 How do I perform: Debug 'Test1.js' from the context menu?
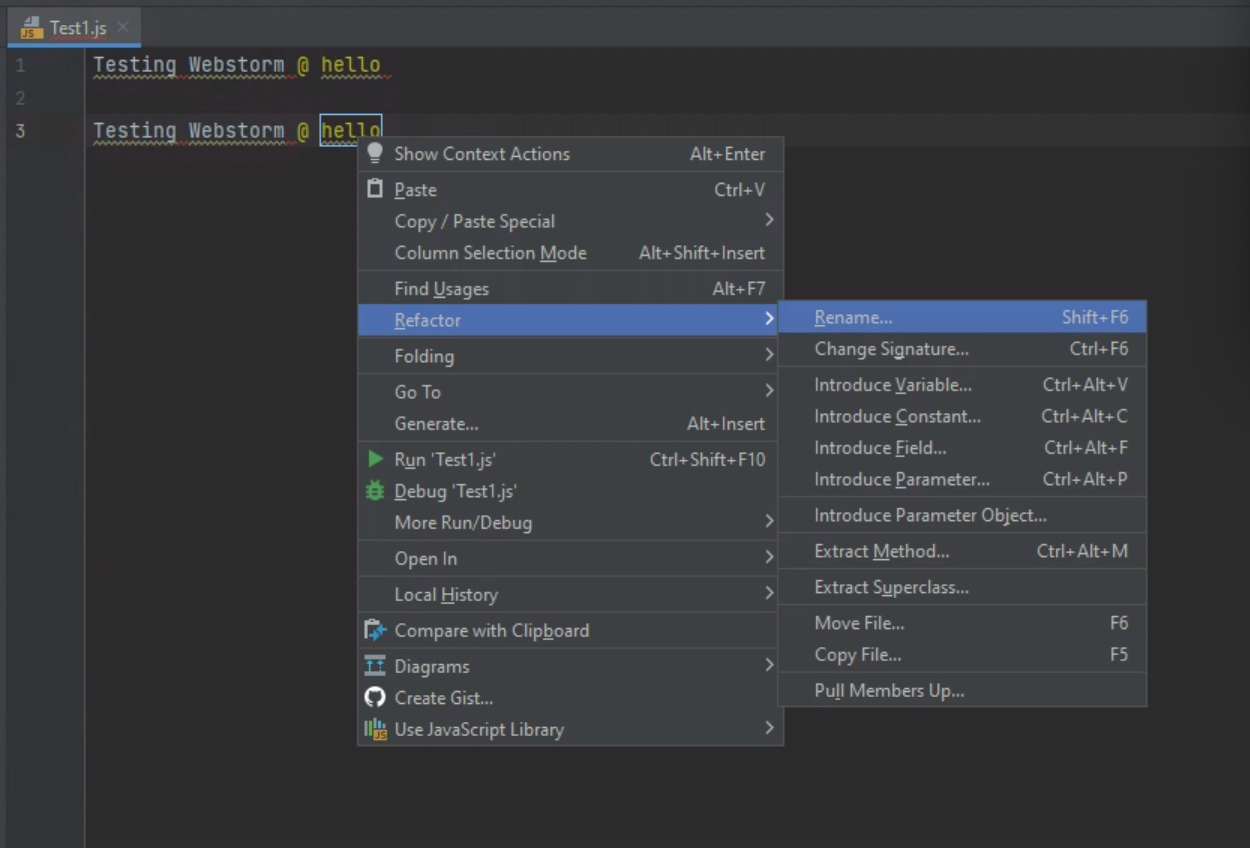click(x=570, y=491)
